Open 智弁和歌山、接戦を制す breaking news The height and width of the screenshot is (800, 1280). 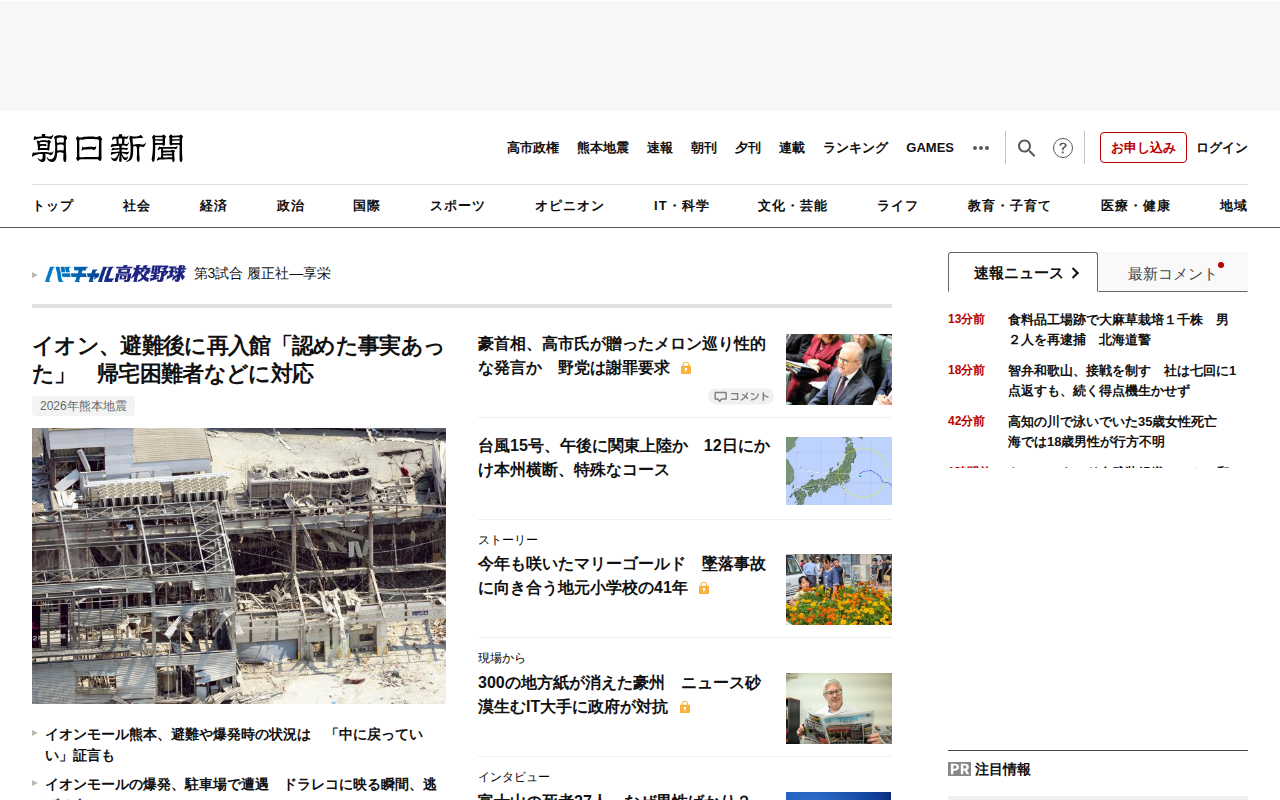1122,381
